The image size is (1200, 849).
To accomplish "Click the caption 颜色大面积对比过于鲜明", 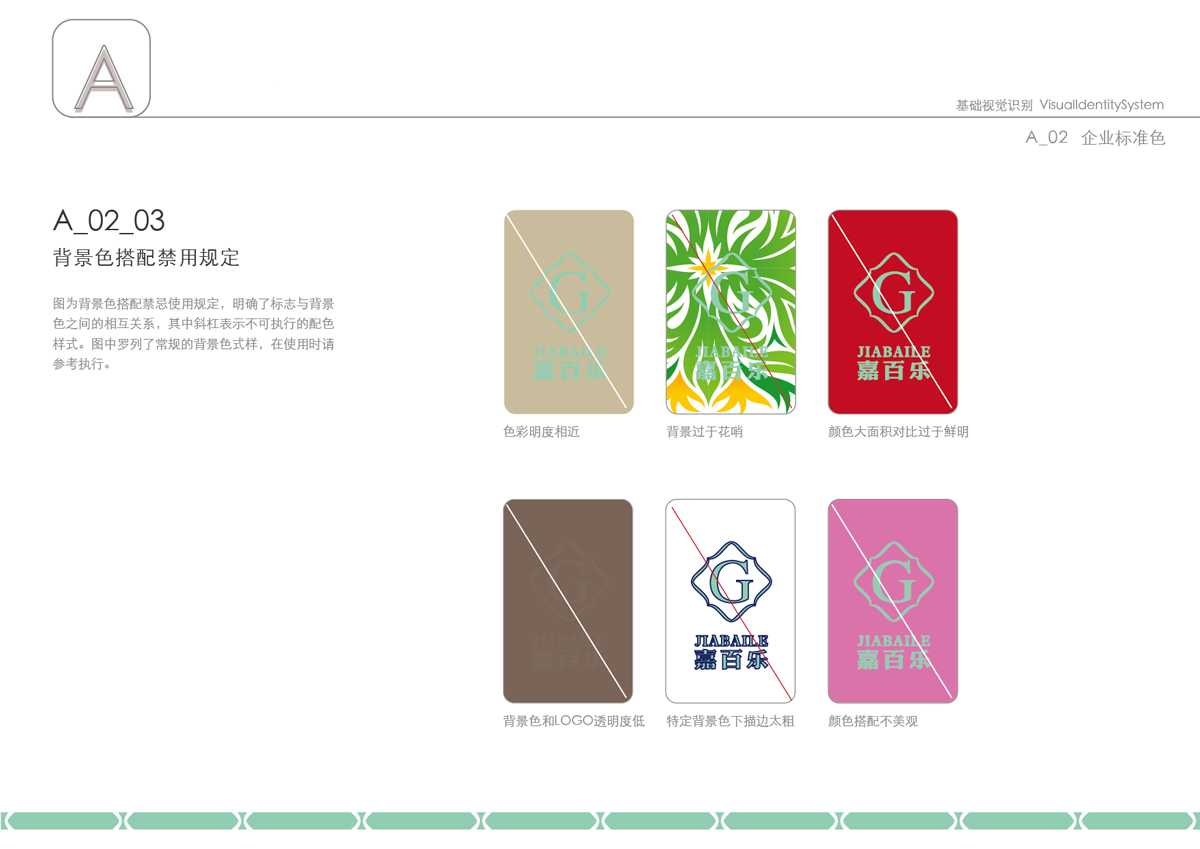I will coord(898,432).
